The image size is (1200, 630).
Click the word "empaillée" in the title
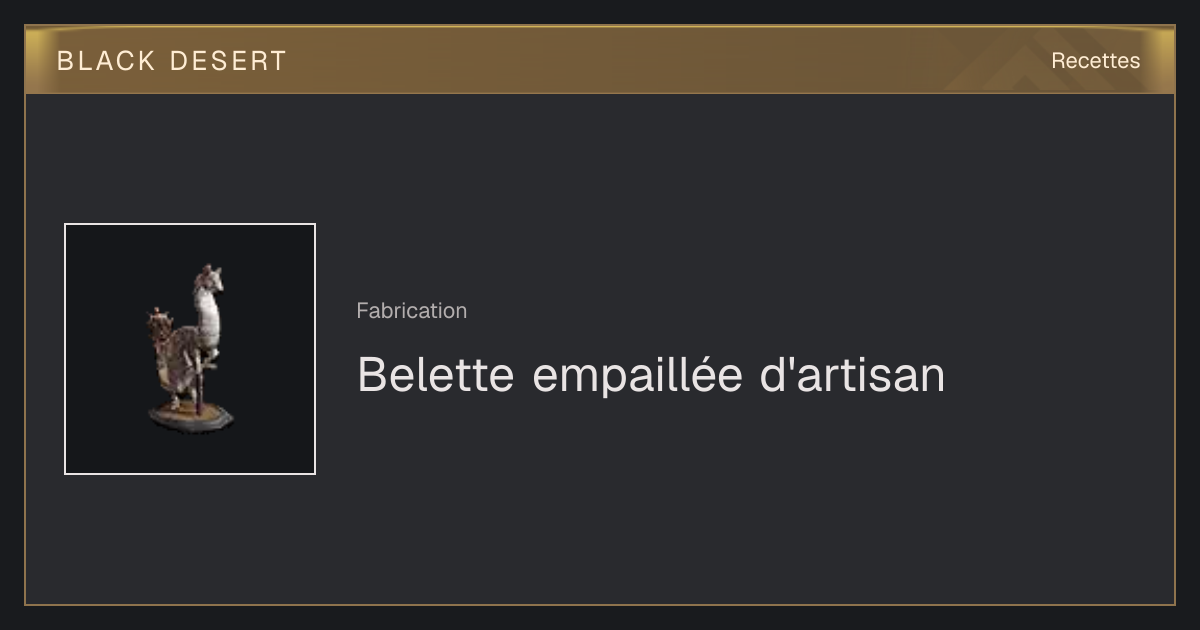638,378
